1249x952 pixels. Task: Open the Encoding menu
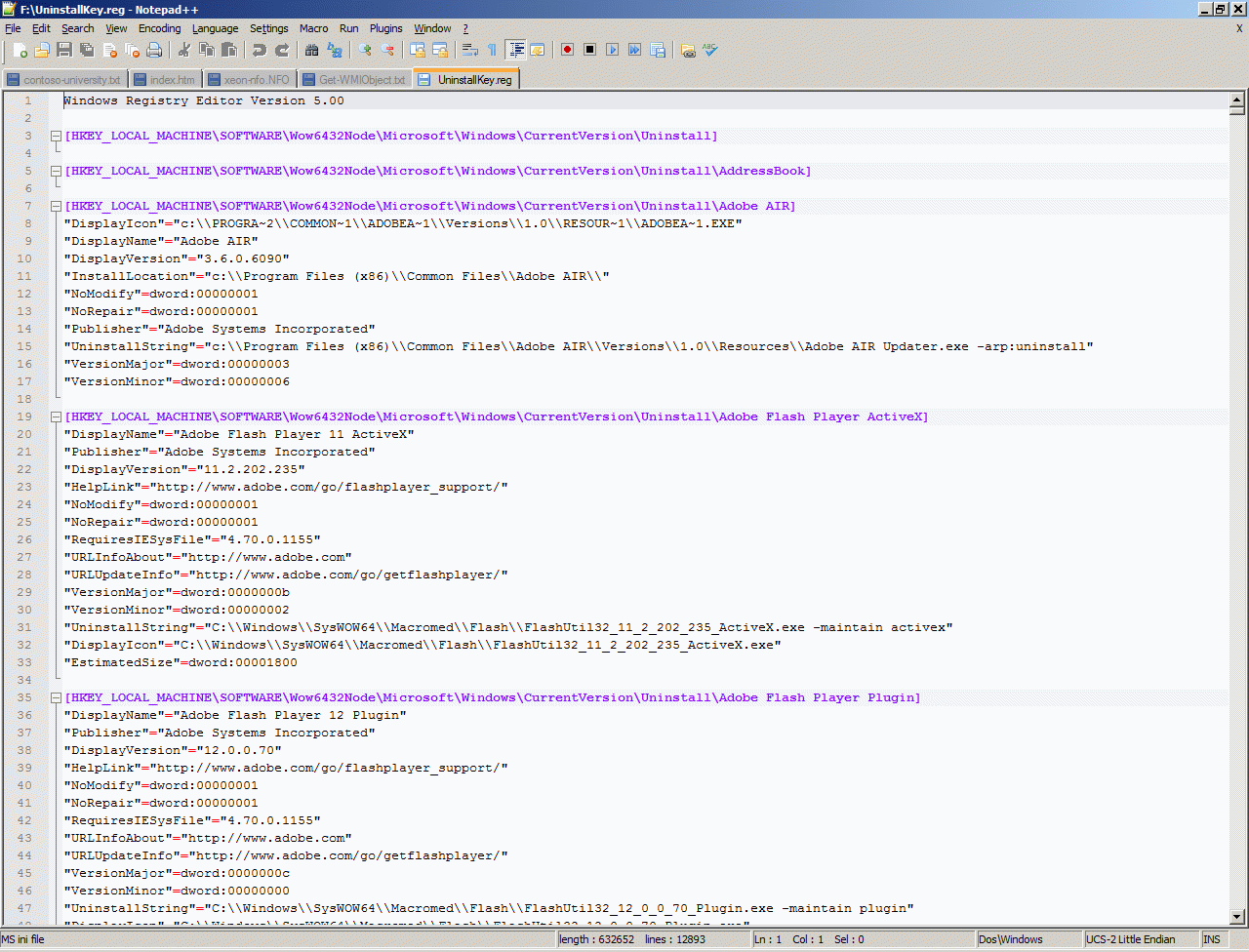[160, 28]
